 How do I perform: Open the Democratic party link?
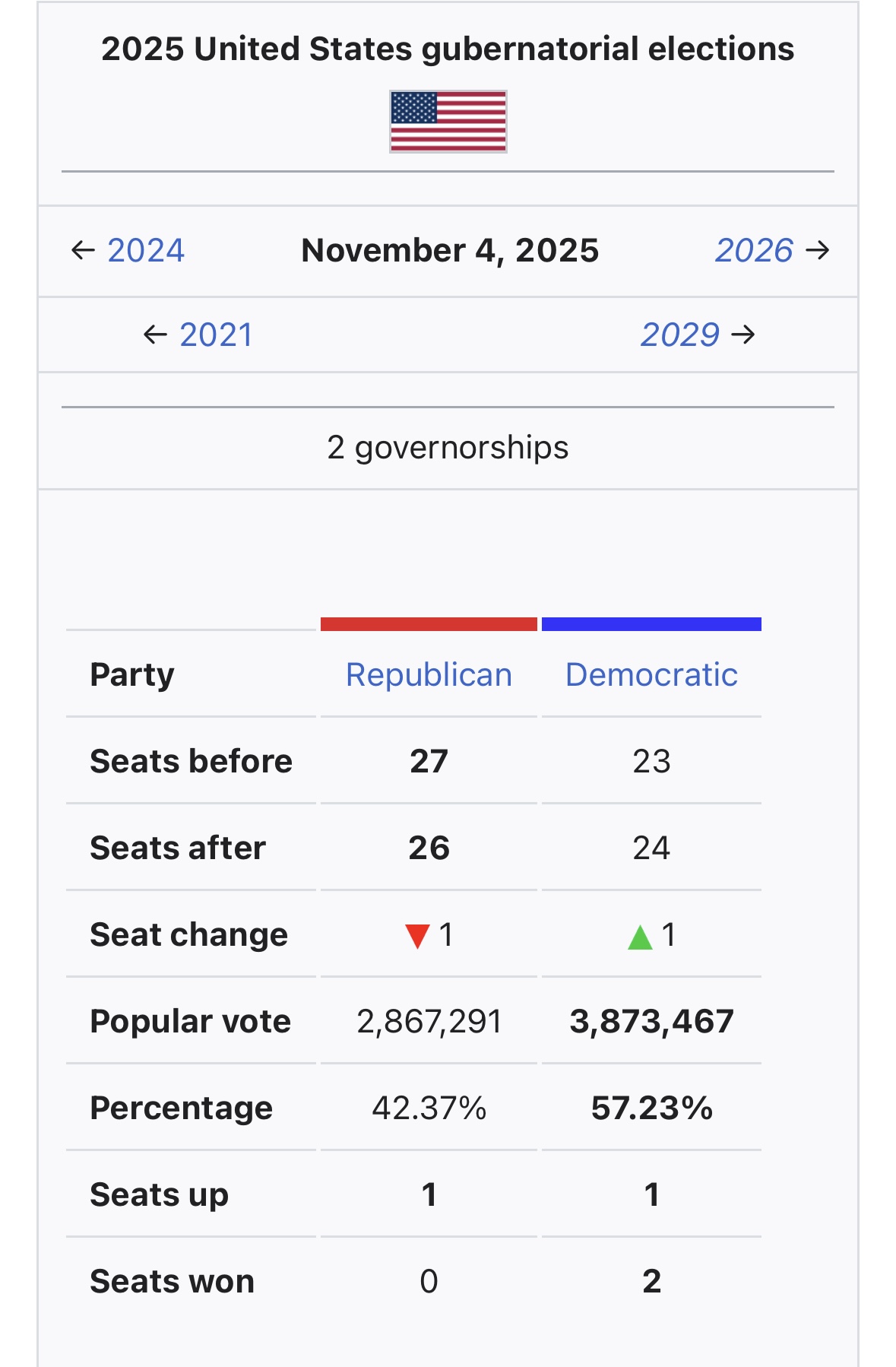pos(651,674)
